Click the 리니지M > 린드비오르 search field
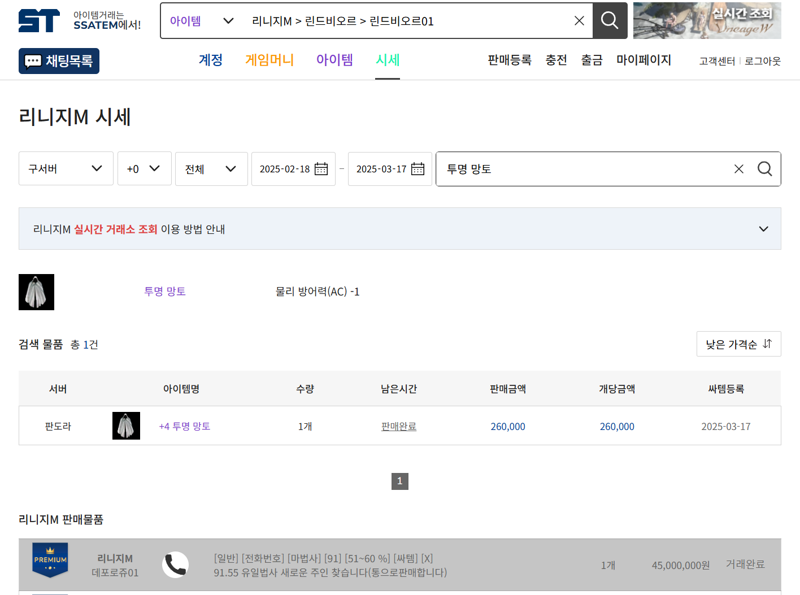 point(406,21)
